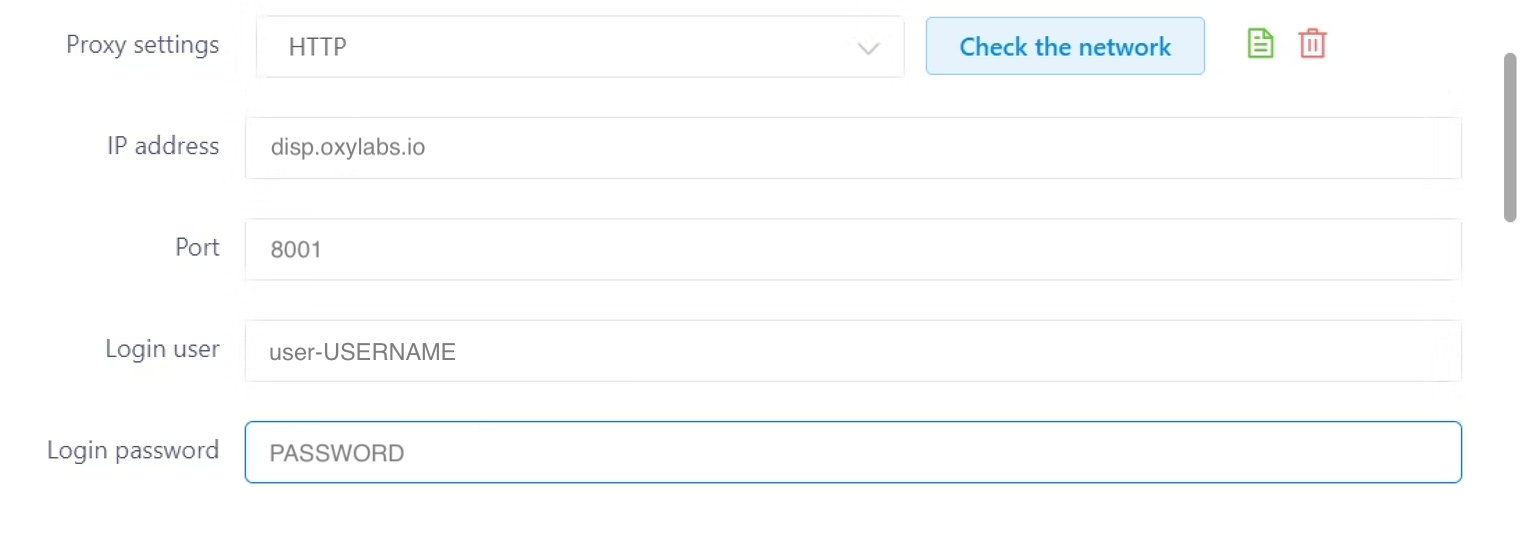Click the vertical scrollbar thumb
Screen dimensions: 1536x539
[x=1510, y=137]
